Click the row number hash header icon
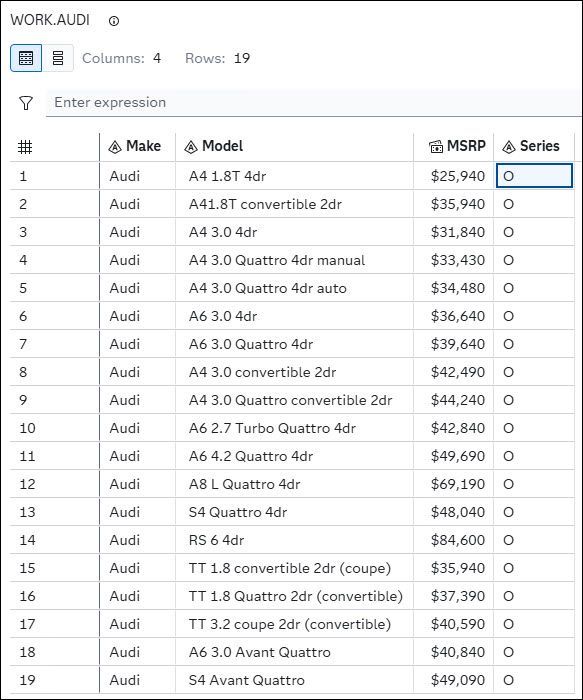 coord(25,146)
